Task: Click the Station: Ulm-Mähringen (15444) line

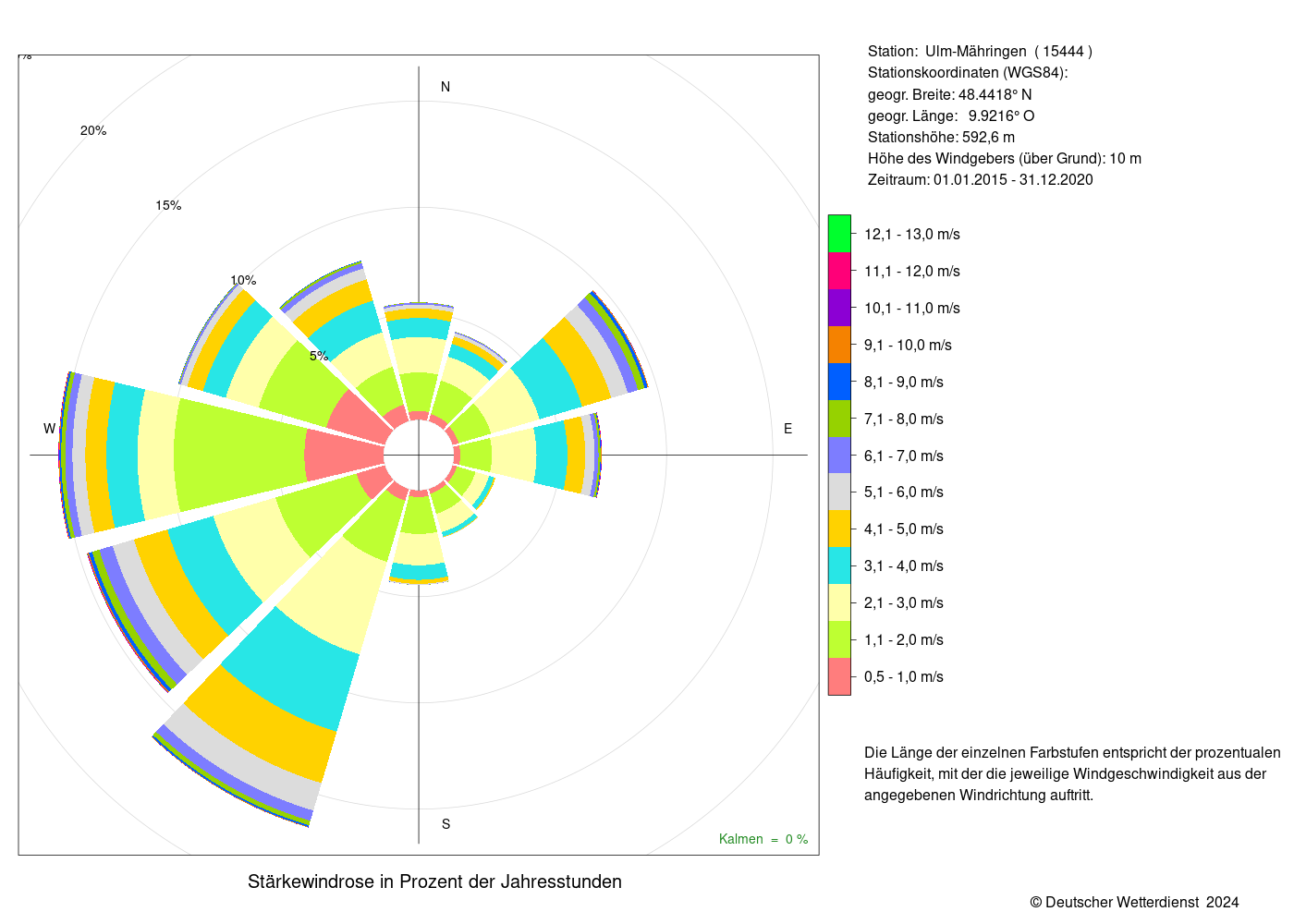Action: point(980,52)
